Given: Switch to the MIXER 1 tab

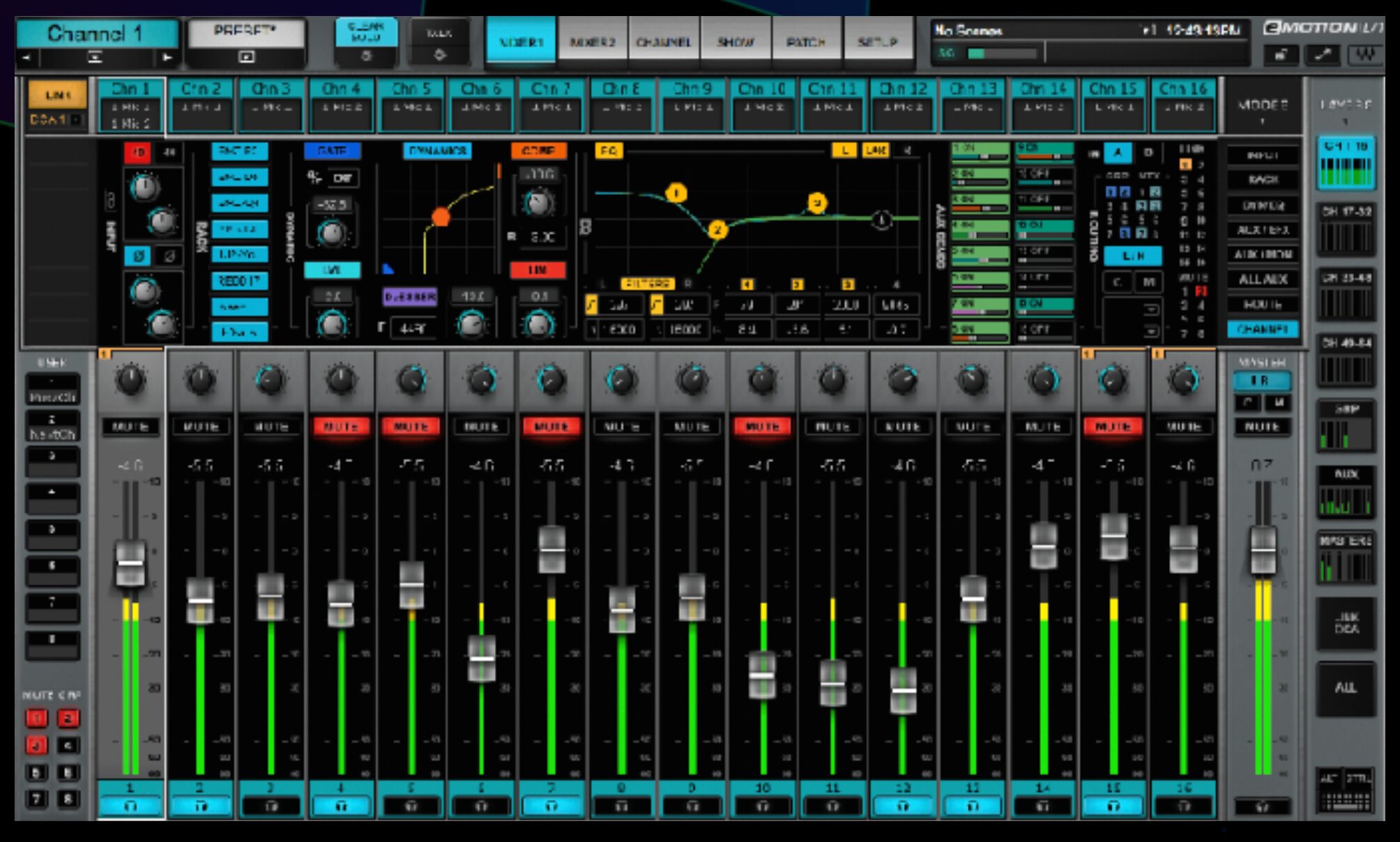Looking at the screenshot, I should point(521,41).
